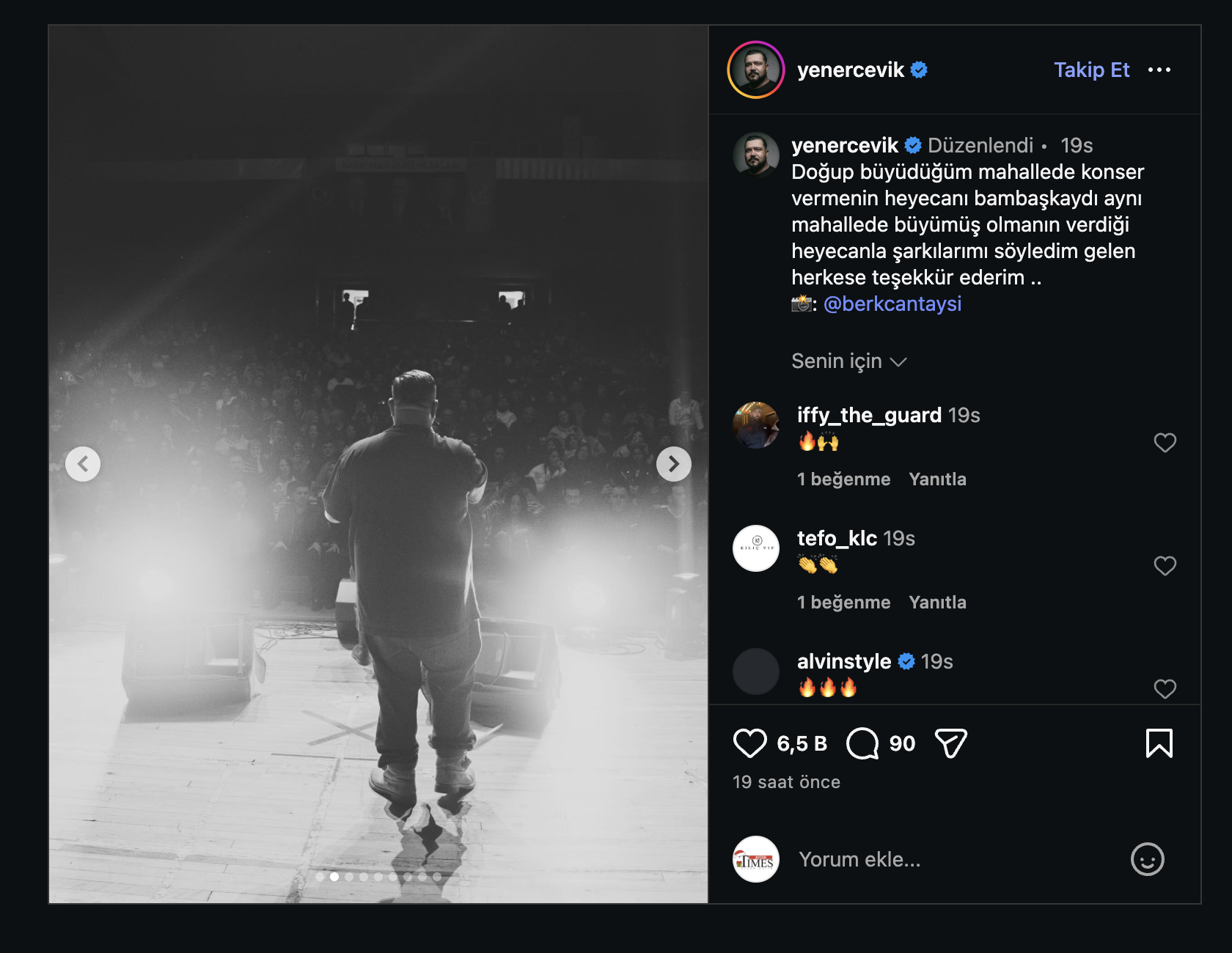Like the post with heart icon
The width and height of the screenshot is (1232, 953).
[749, 743]
